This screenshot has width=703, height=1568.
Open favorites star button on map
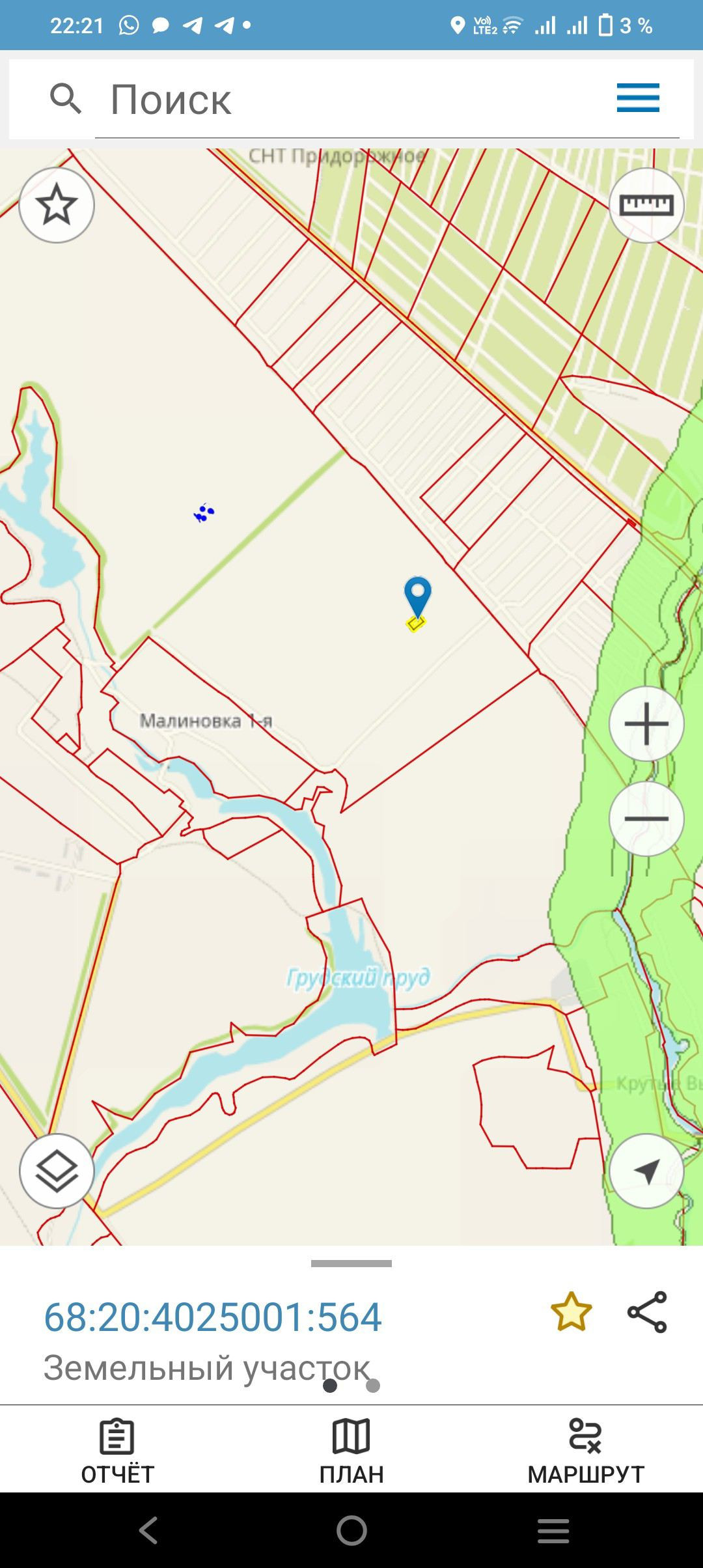click(x=57, y=205)
